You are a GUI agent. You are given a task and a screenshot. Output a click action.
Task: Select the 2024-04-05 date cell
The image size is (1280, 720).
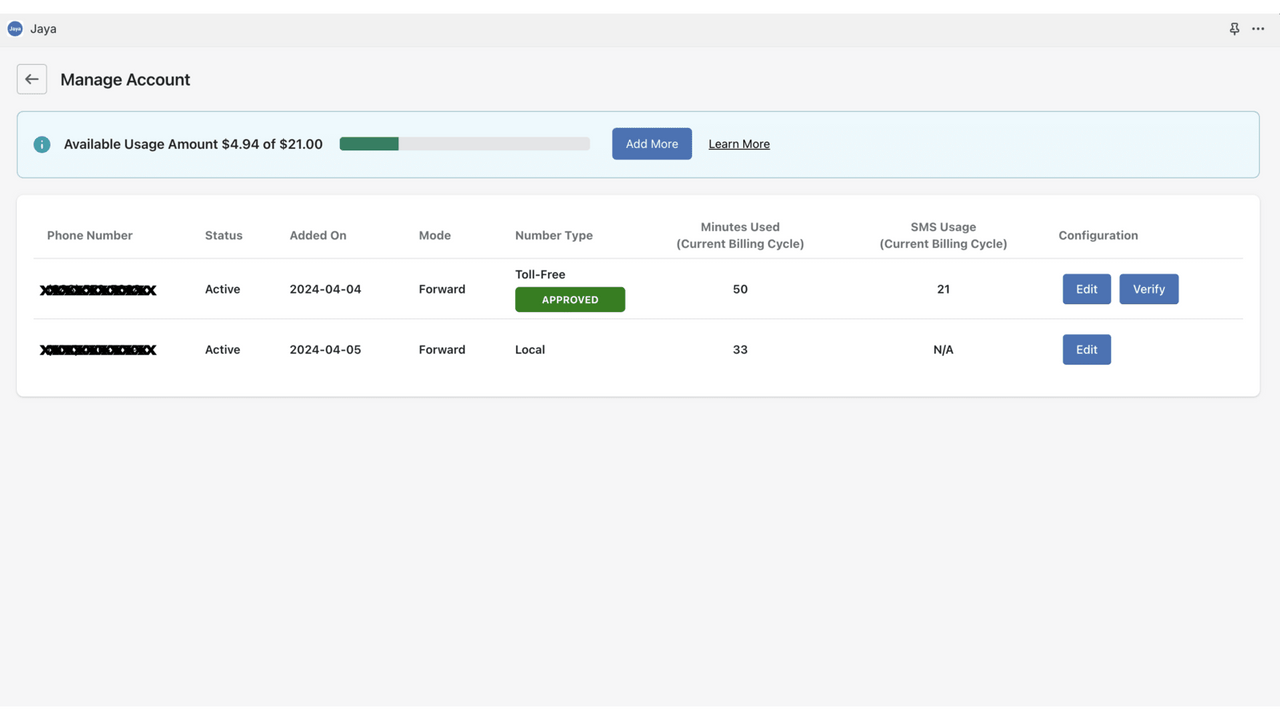tap(326, 349)
